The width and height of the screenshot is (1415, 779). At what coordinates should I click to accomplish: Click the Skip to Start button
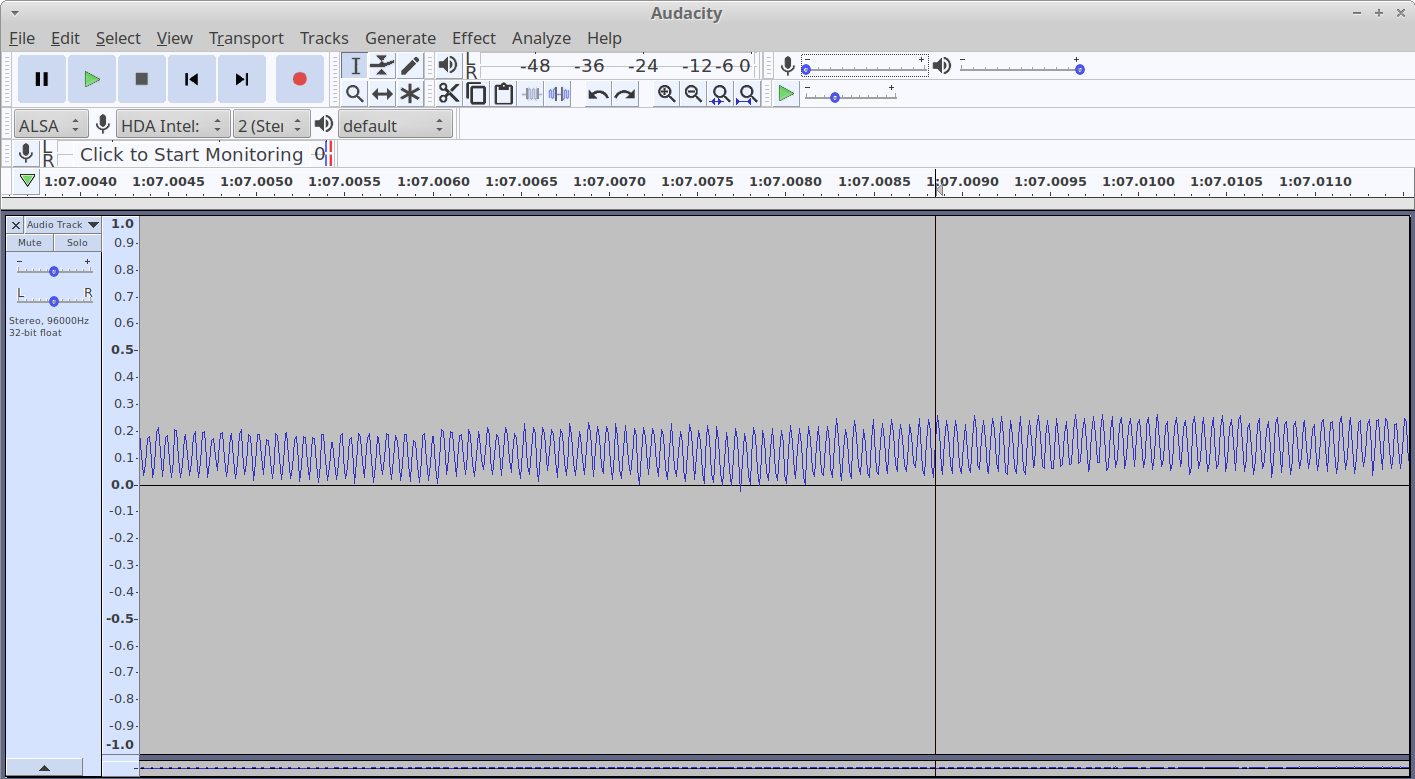tap(192, 79)
